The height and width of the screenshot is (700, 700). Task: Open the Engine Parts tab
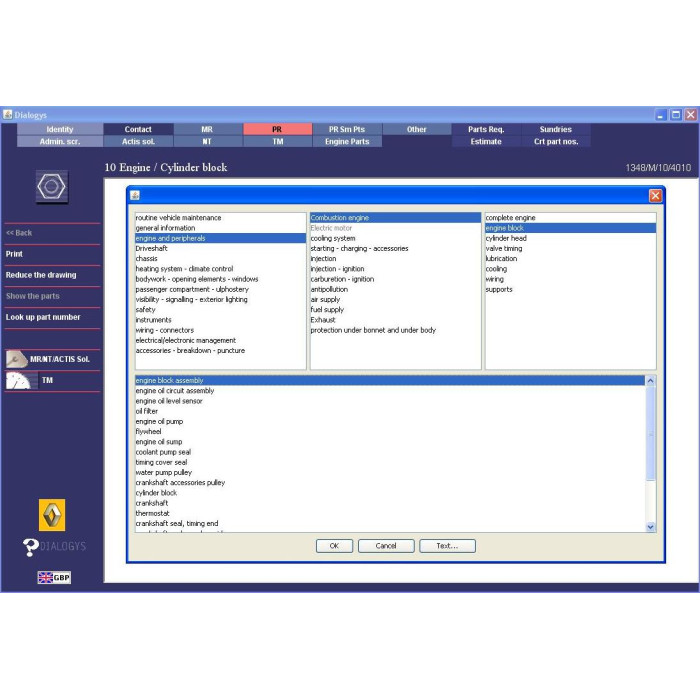(347, 142)
